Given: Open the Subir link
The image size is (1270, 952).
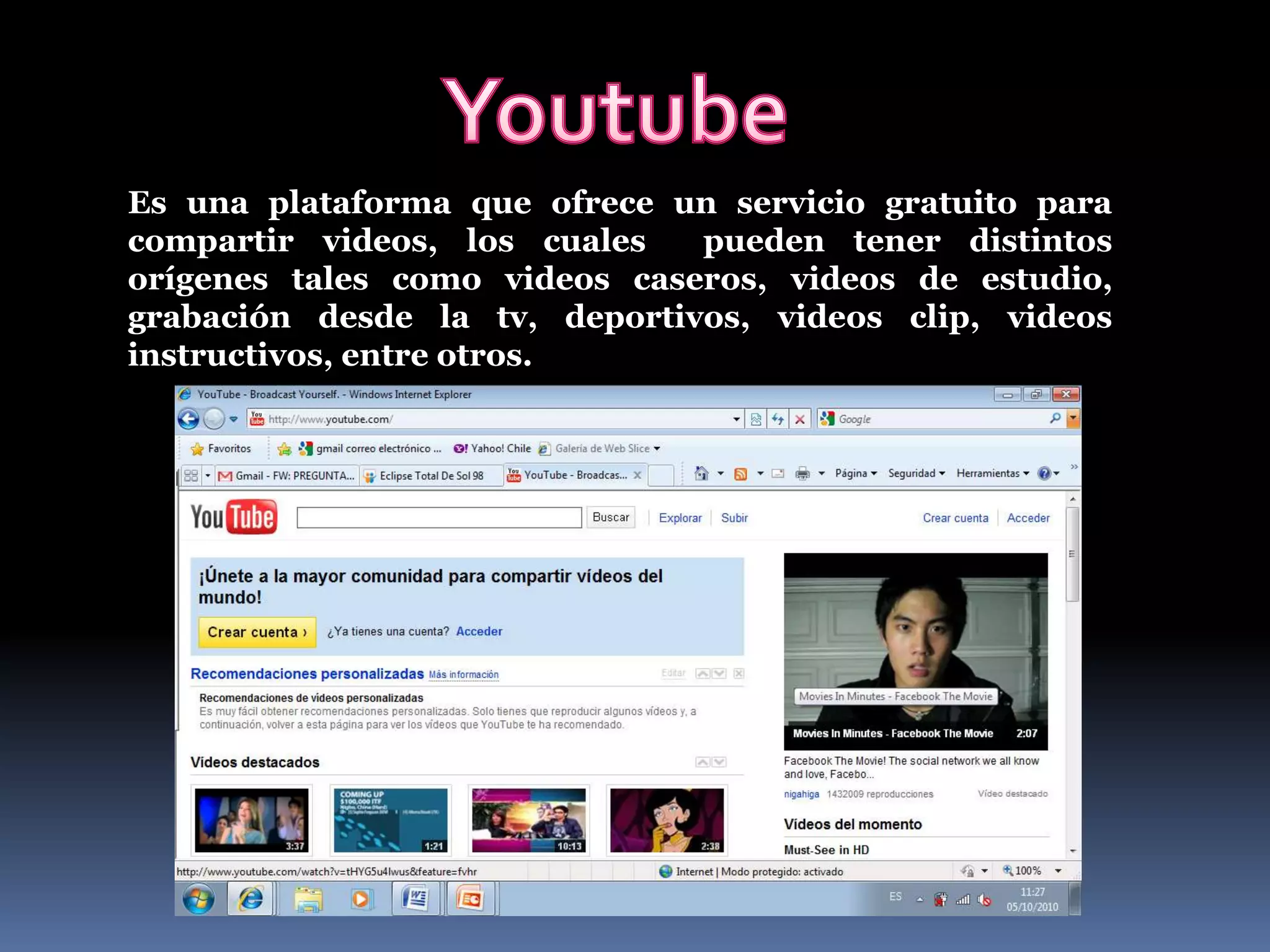Looking at the screenshot, I should click(734, 518).
